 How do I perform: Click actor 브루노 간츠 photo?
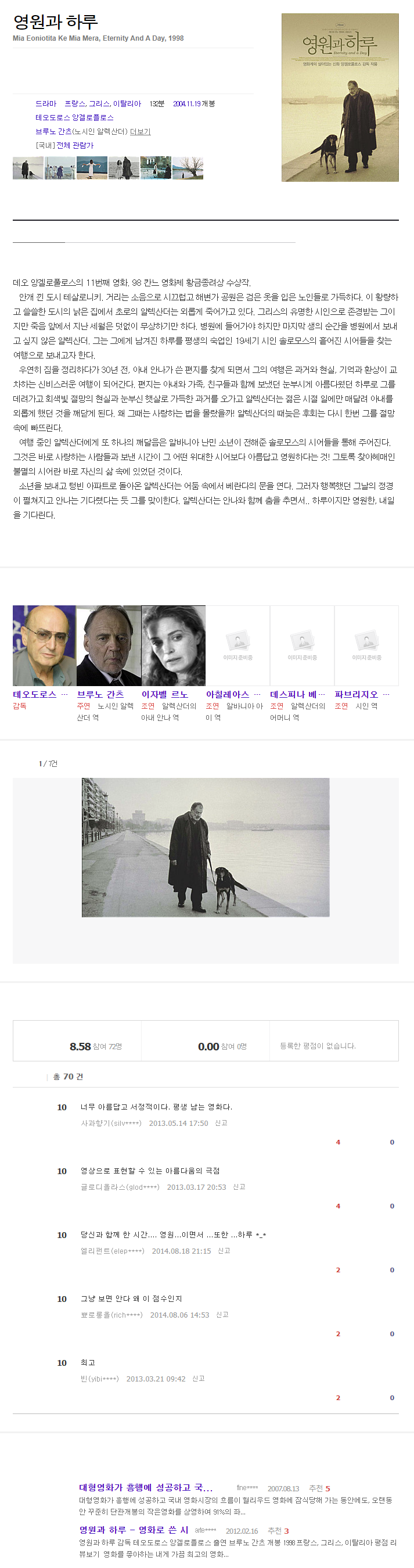(109, 645)
